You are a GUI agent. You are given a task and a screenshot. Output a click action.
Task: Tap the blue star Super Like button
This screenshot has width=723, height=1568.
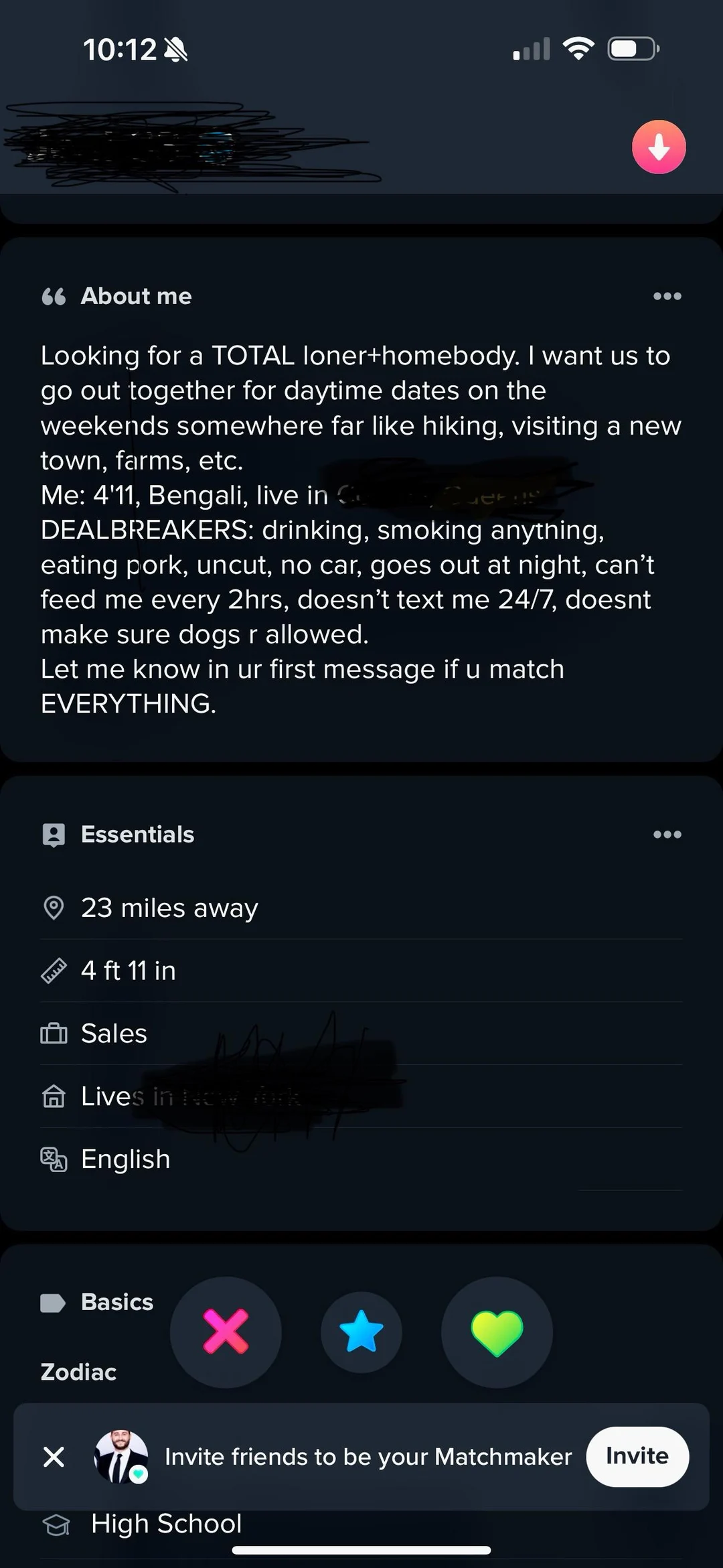361,1332
